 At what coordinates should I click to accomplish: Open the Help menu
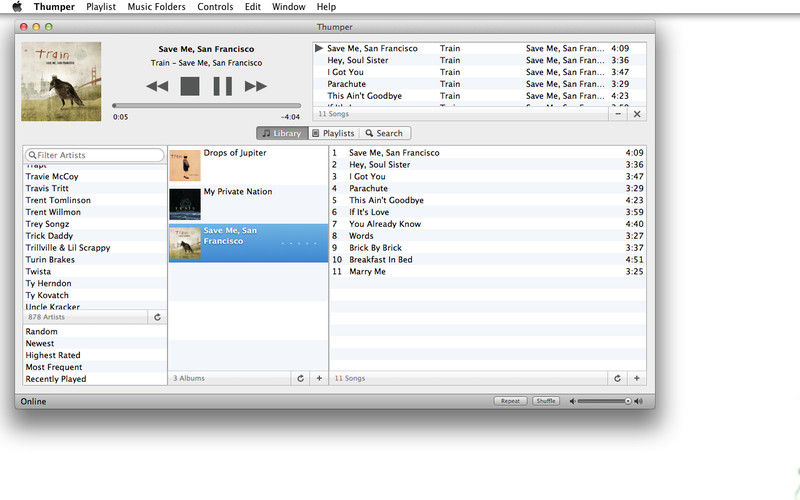[326, 7]
